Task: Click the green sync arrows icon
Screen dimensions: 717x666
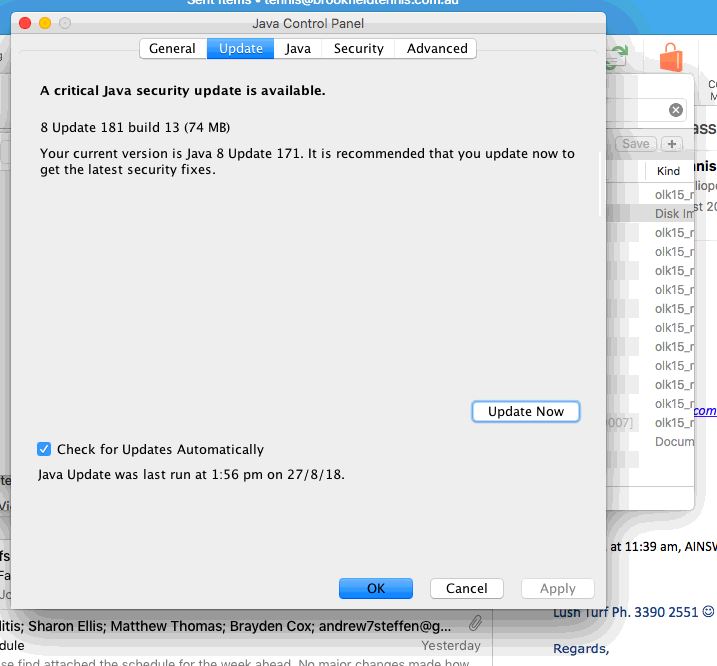Action: pos(617,57)
